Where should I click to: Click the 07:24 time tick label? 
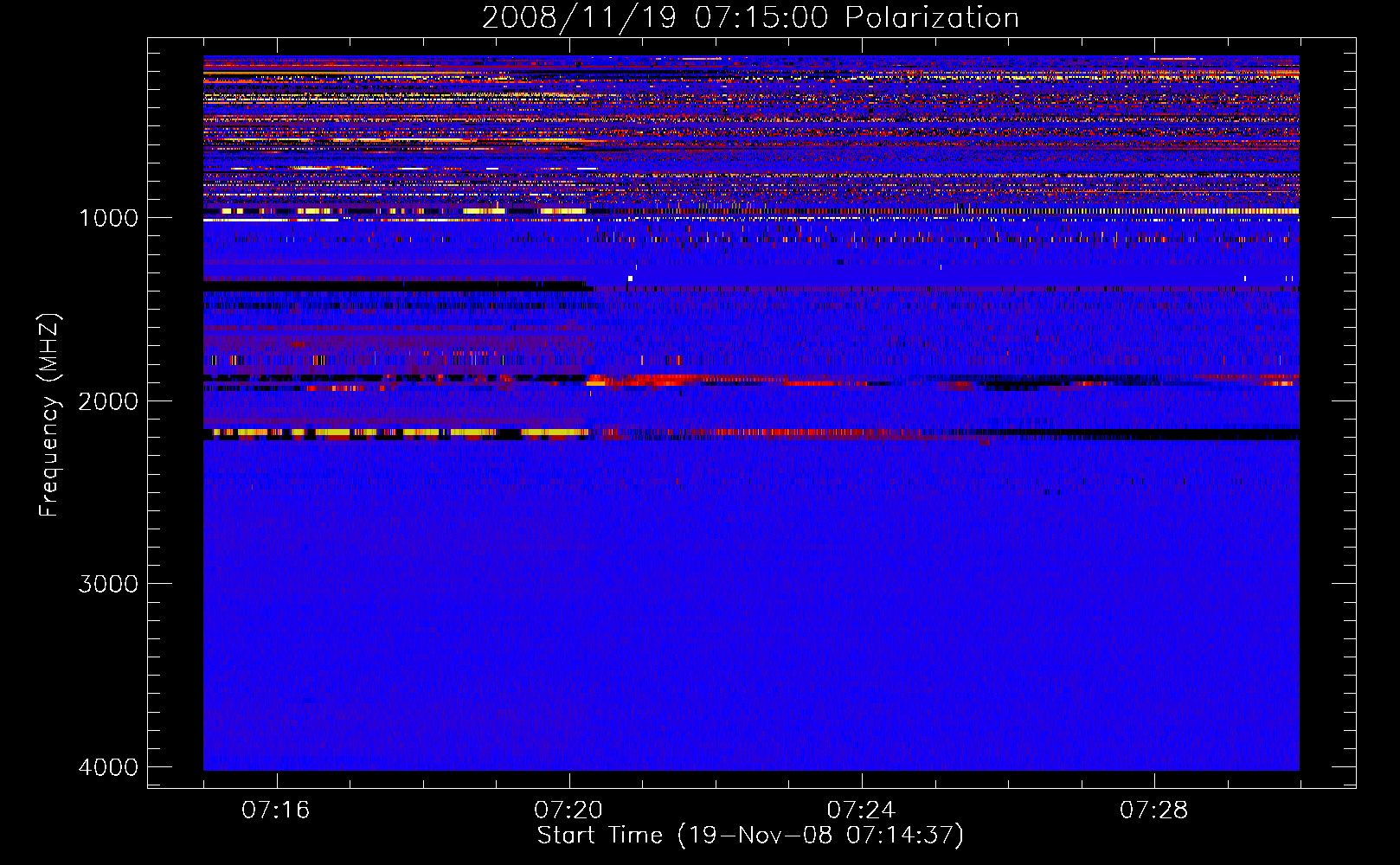[861, 811]
